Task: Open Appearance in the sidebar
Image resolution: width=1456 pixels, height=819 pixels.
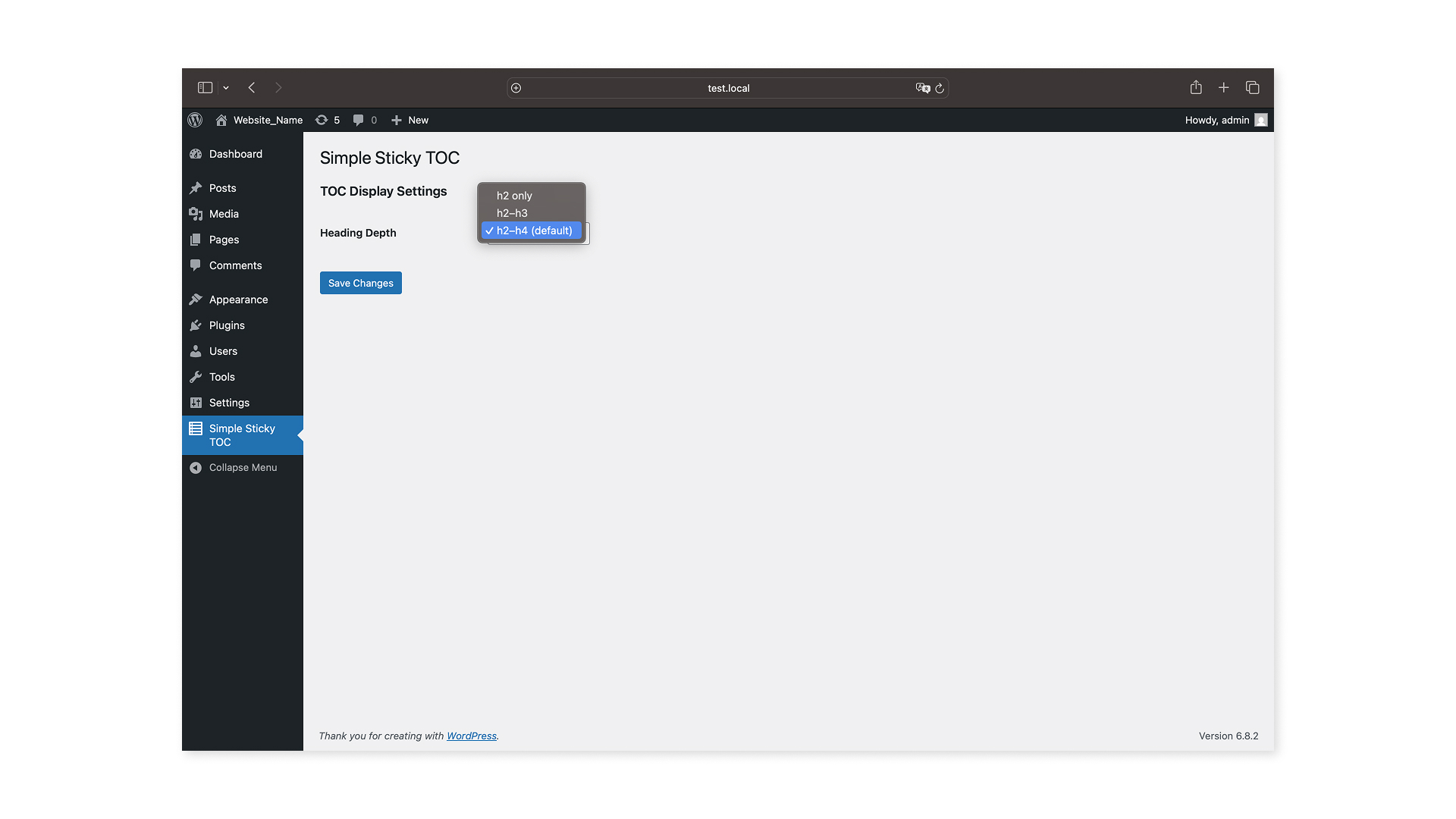Action: (243, 300)
